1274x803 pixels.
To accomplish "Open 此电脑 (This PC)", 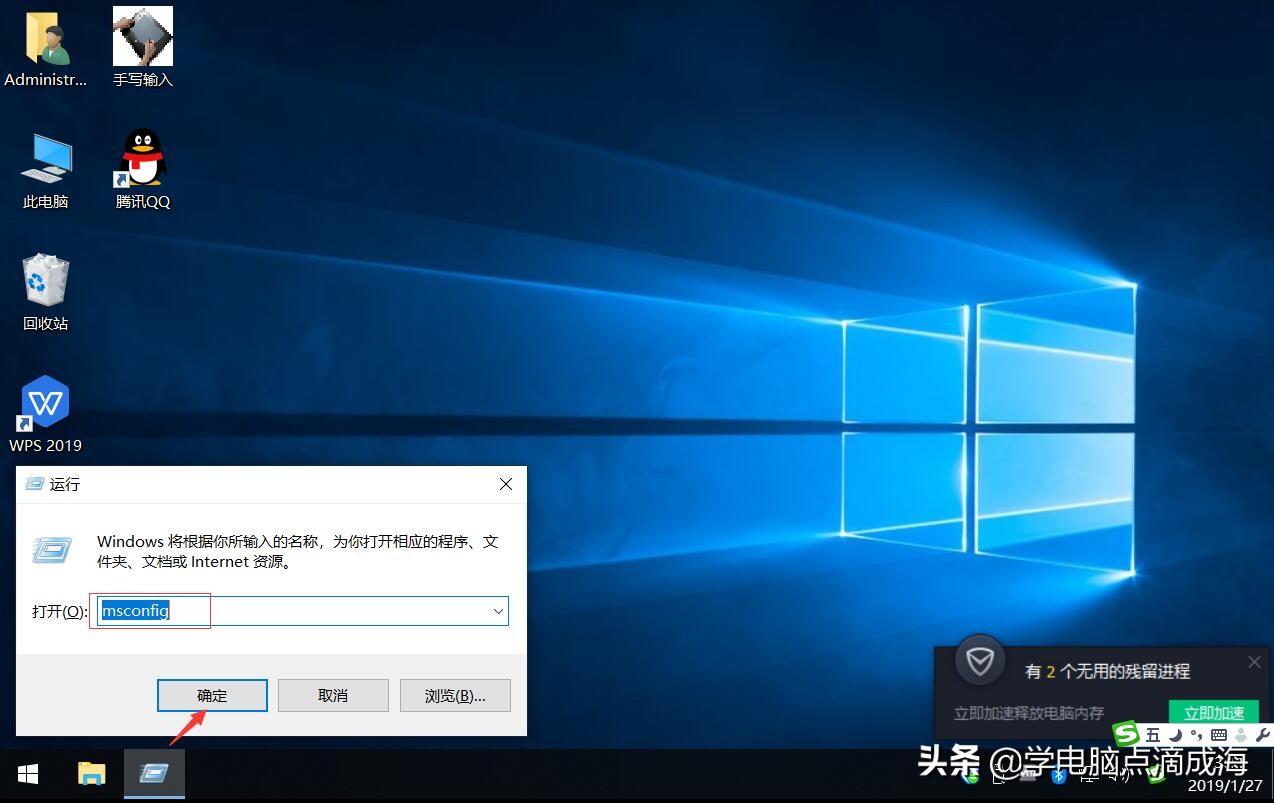I will point(45,160).
